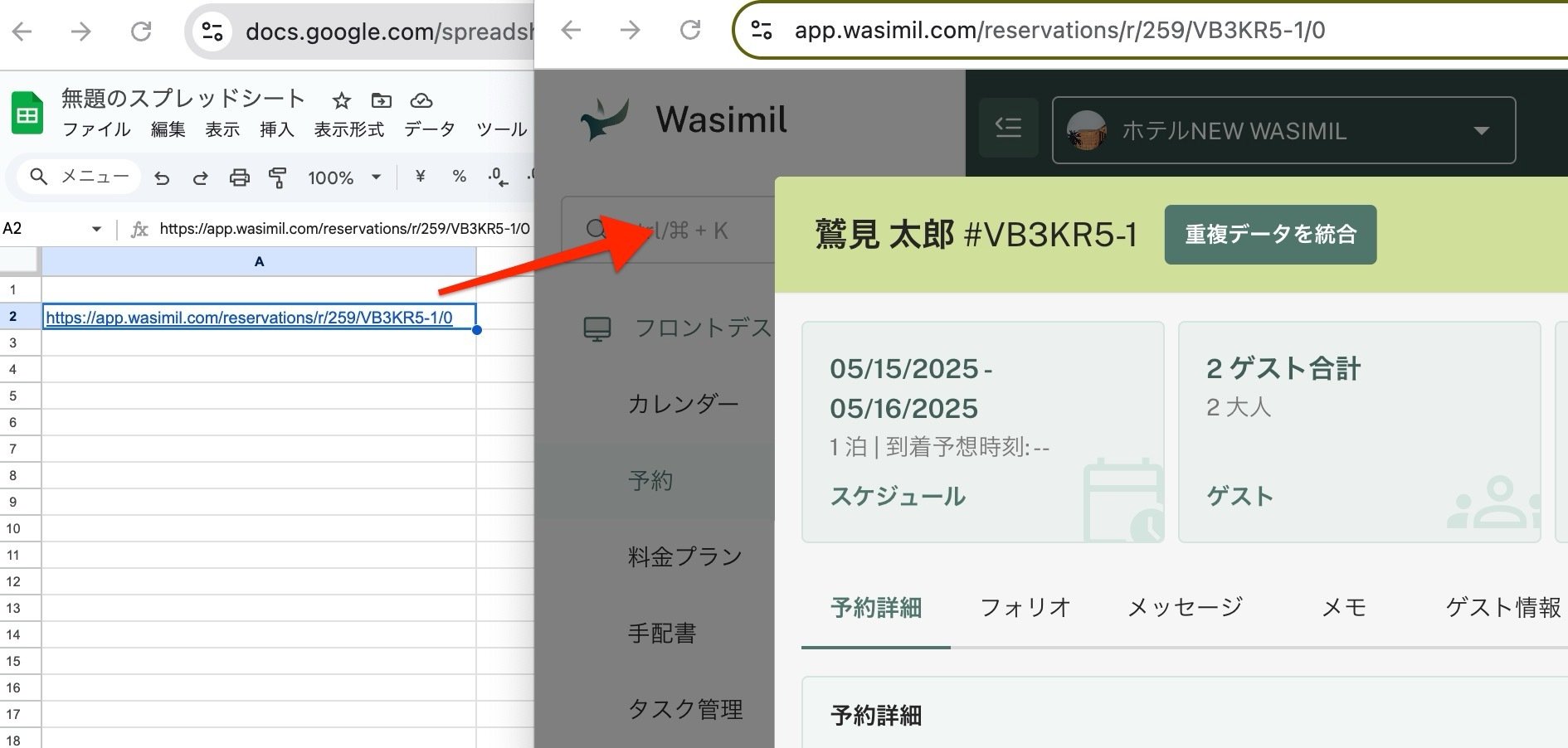Viewport: 1568px width, 748px height.
Task: Open the スケジュール card
Action: [x=982, y=432]
